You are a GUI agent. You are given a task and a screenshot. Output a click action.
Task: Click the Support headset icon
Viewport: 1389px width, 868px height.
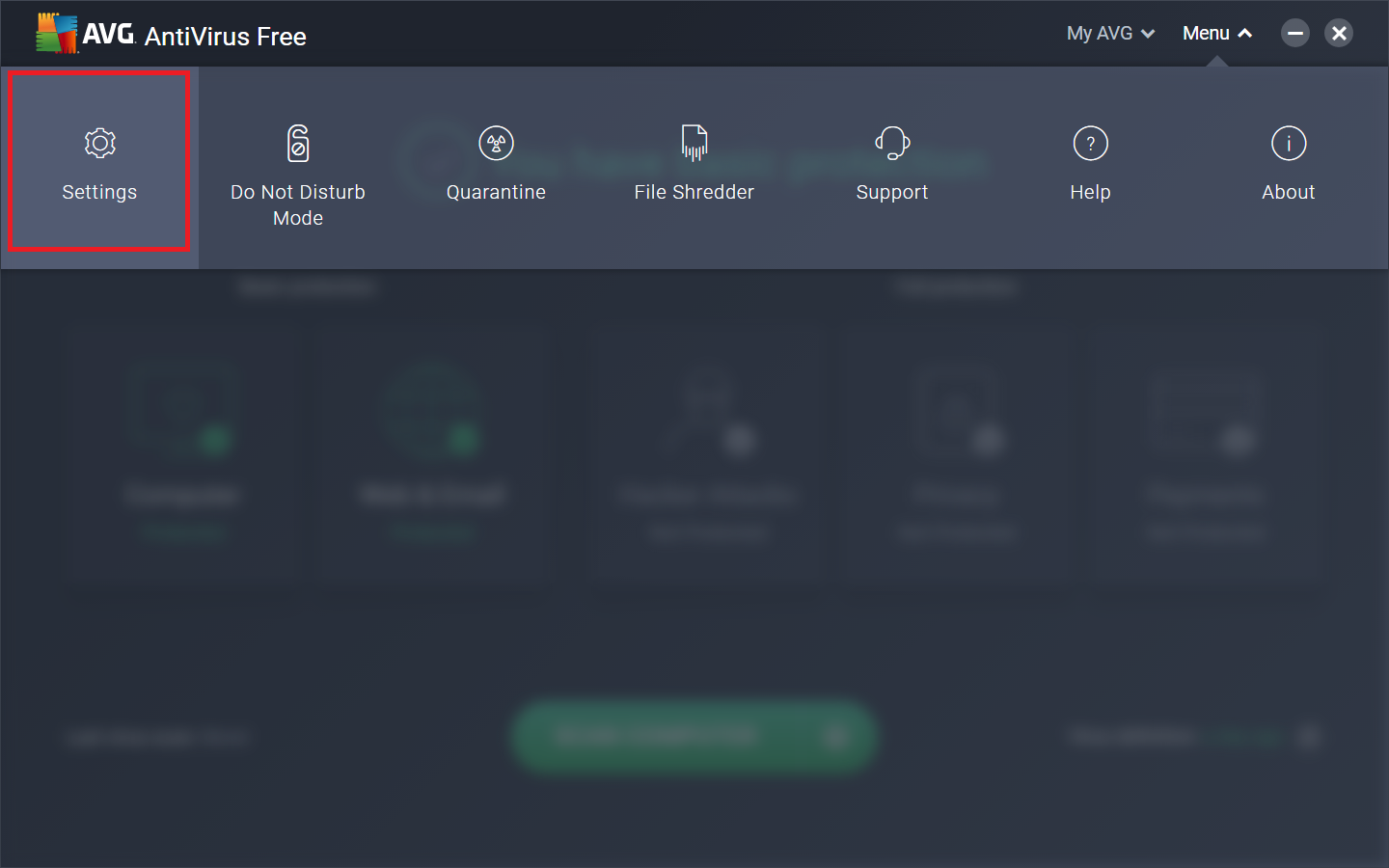[x=892, y=144]
